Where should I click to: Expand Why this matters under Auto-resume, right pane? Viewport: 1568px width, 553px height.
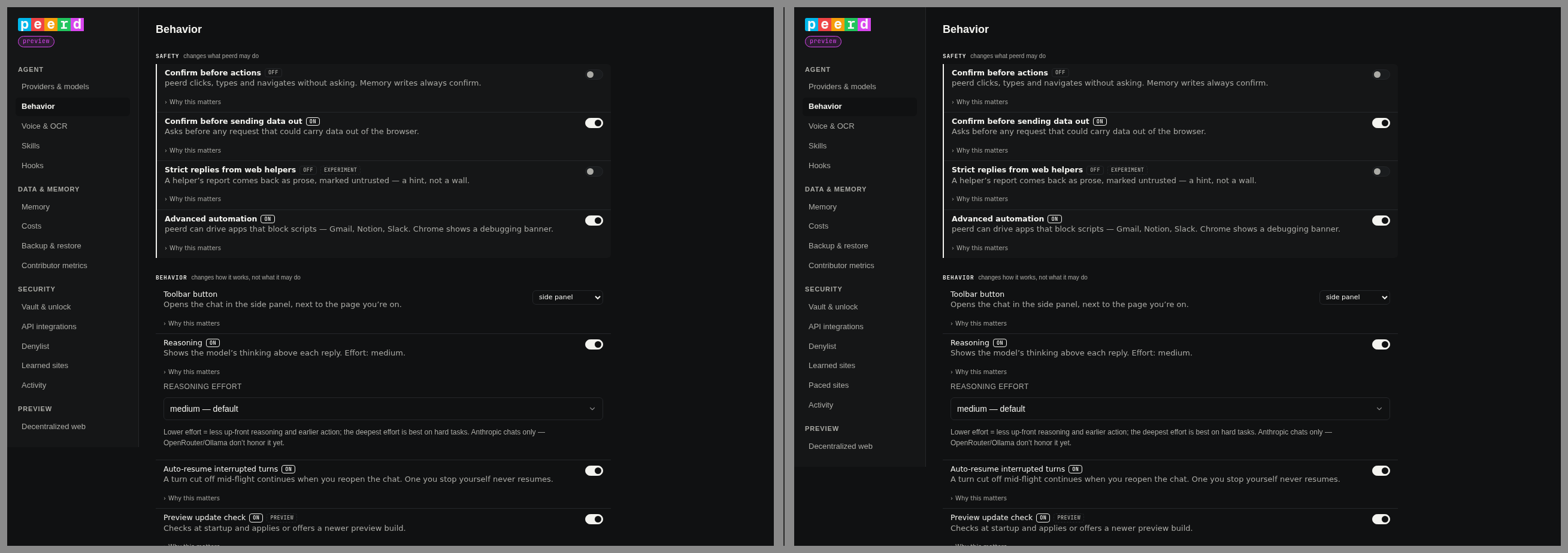click(x=979, y=499)
